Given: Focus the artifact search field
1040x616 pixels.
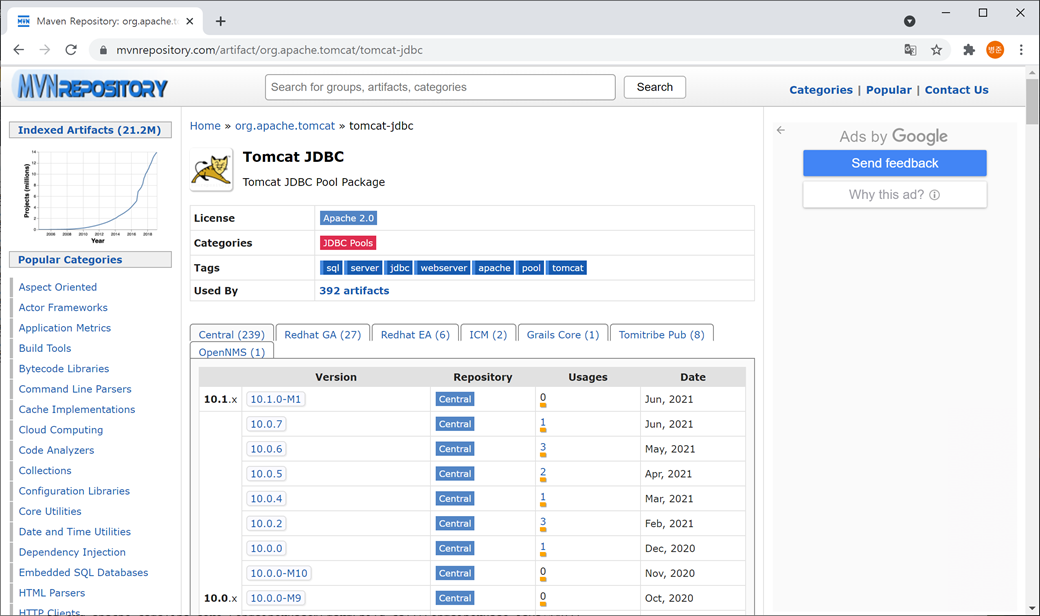Looking at the screenshot, I should (440, 87).
